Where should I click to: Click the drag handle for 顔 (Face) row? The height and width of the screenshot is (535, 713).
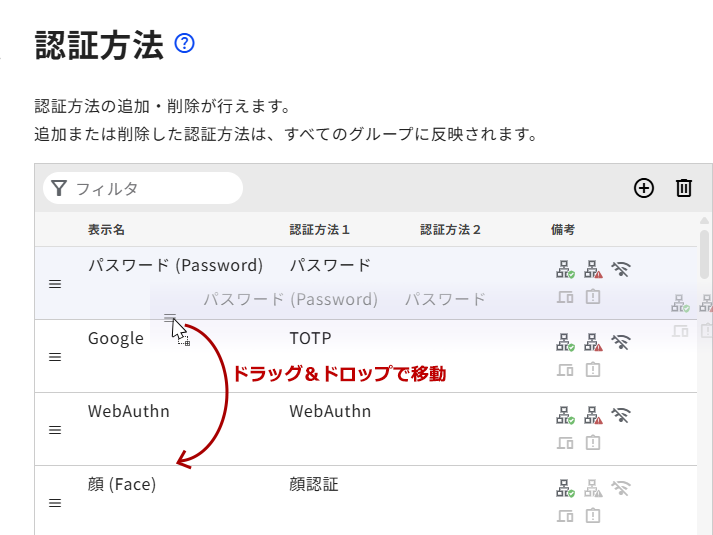55,503
